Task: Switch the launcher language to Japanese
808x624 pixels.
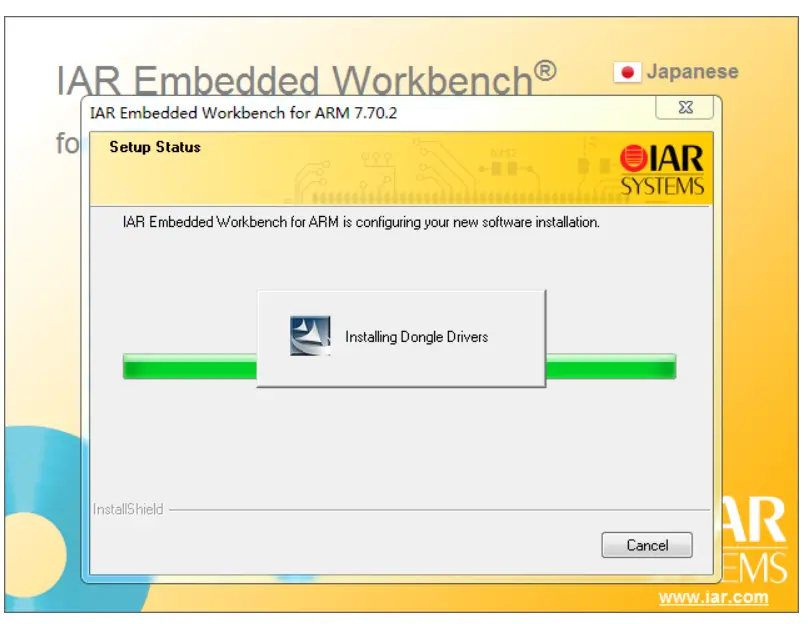Action: point(692,72)
